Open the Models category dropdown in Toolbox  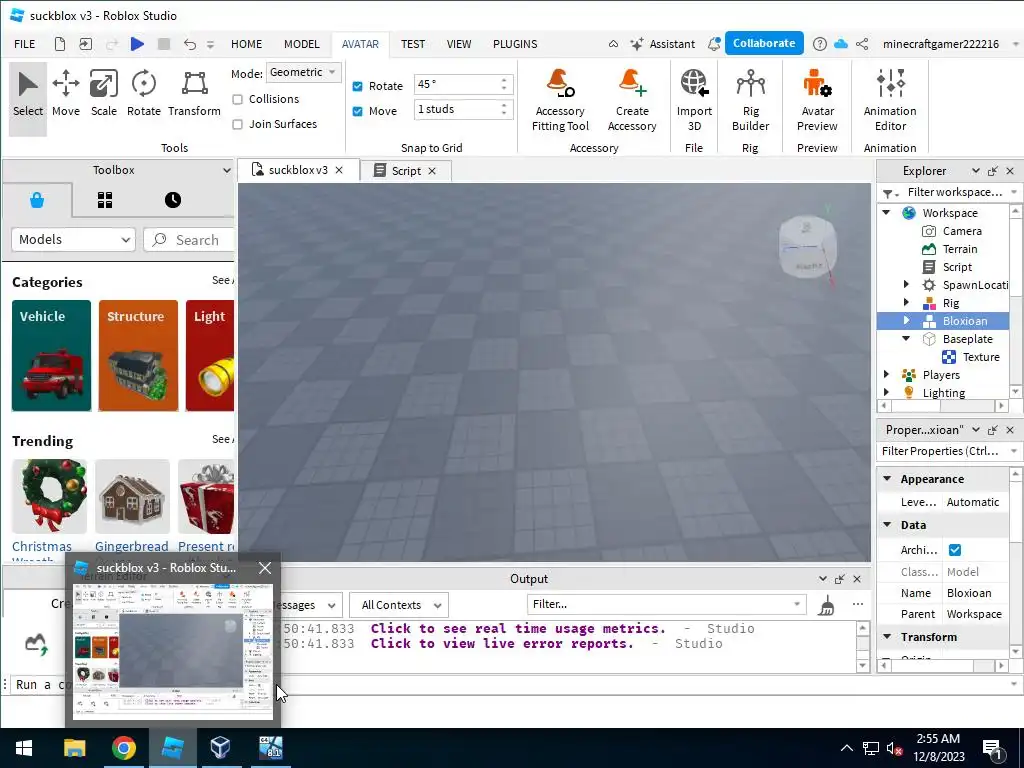pos(73,240)
